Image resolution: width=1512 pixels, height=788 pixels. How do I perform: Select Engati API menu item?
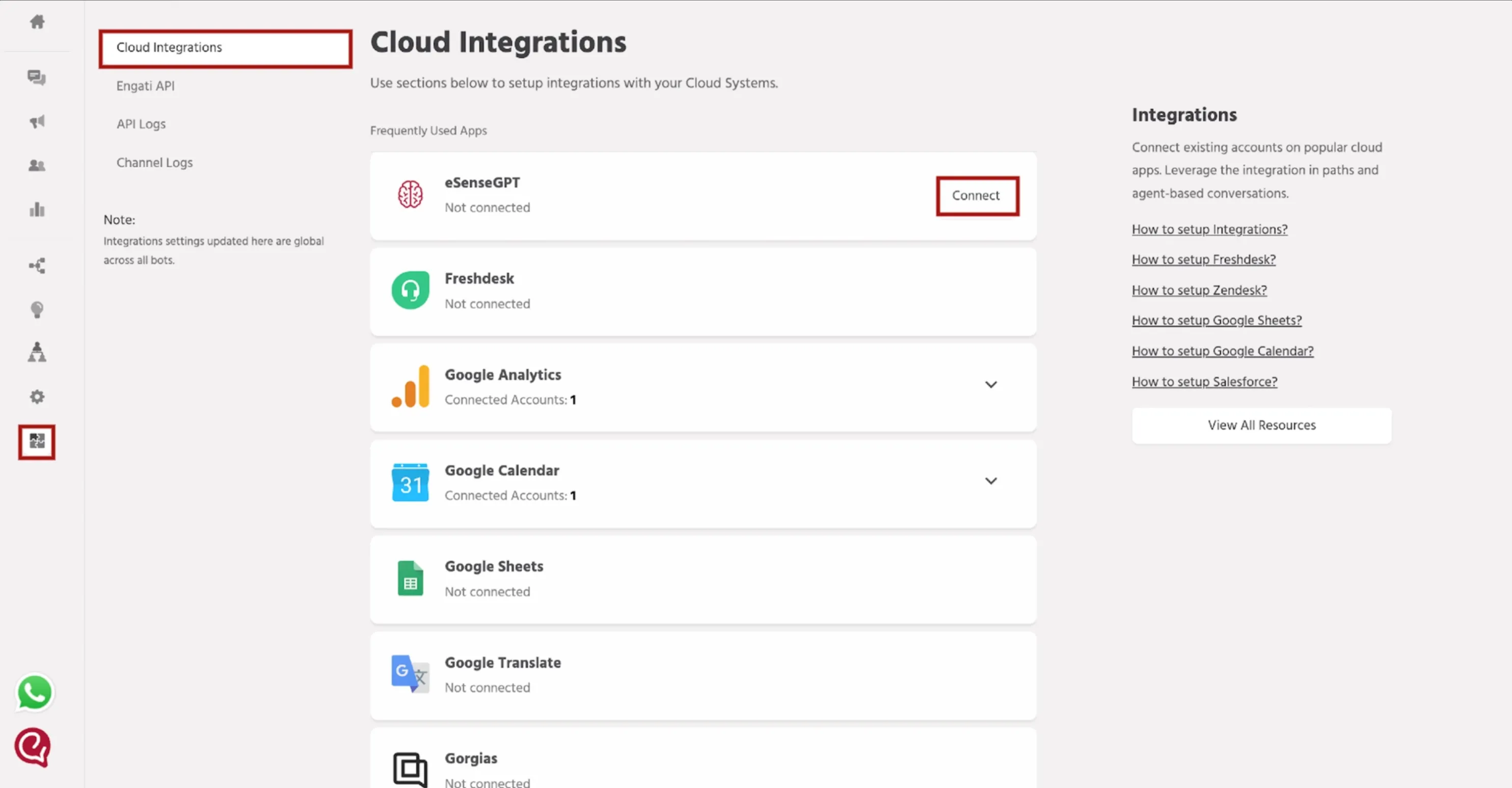146,86
